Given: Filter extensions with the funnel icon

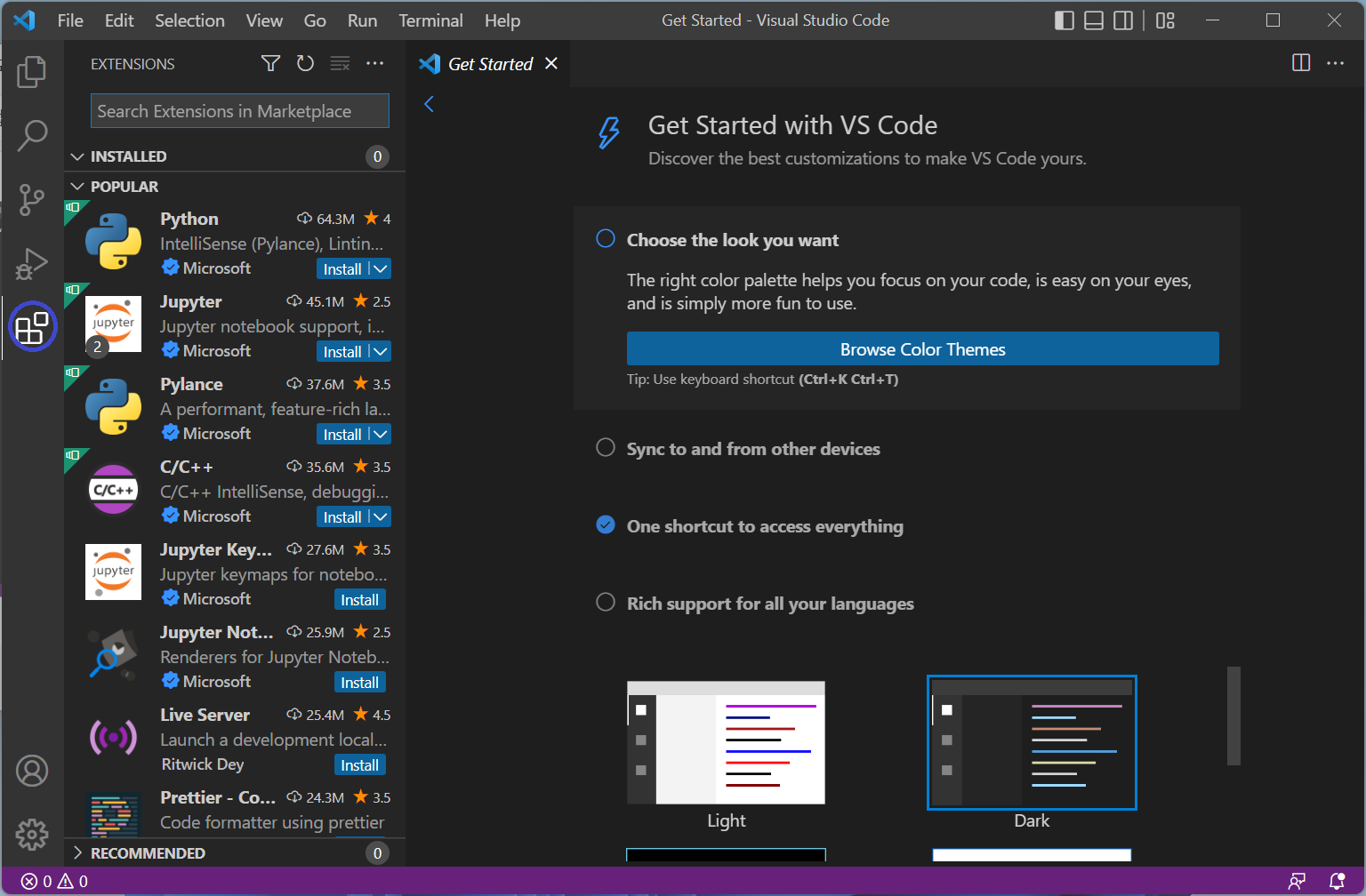Looking at the screenshot, I should pos(270,63).
